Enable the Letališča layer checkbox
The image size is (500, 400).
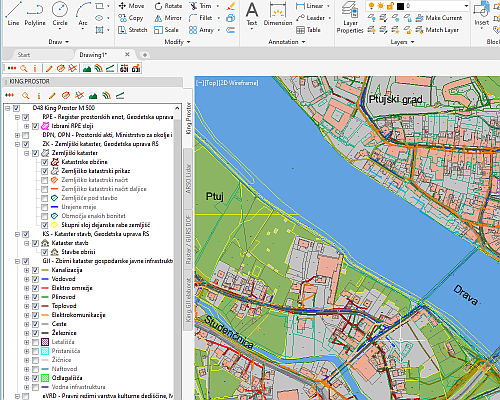coord(35,342)
